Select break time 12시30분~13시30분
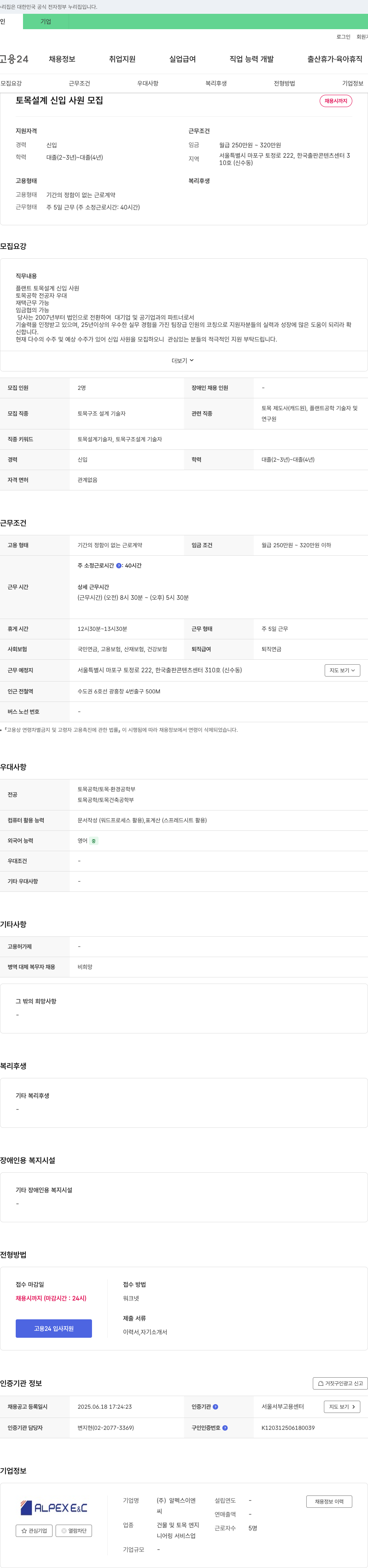 click(x=102, y=629)
